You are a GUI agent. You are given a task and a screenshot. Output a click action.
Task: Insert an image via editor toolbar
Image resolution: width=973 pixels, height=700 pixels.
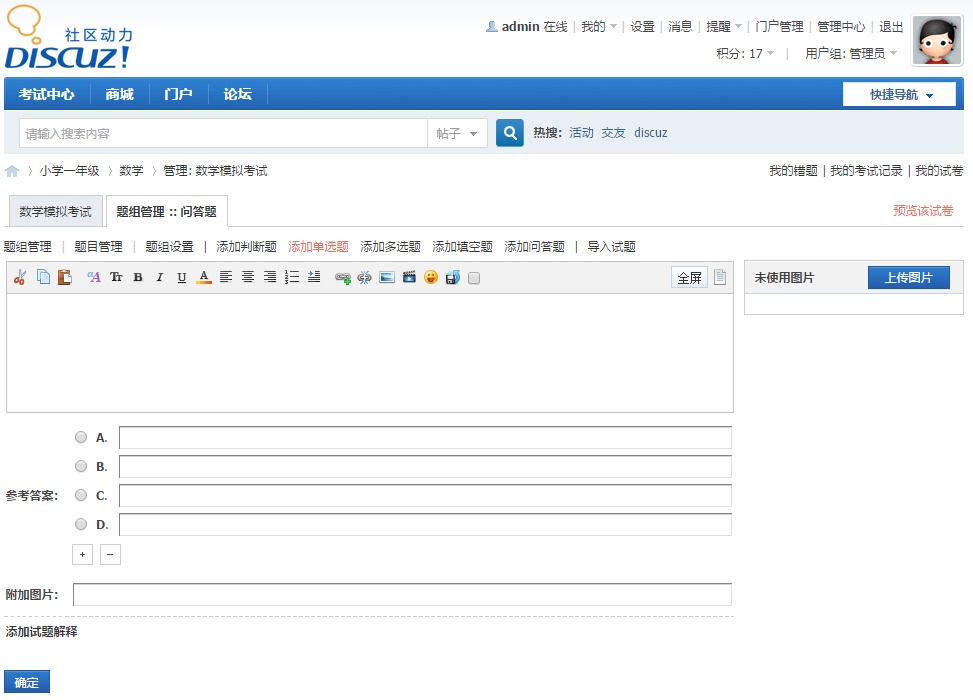point(387,278)
